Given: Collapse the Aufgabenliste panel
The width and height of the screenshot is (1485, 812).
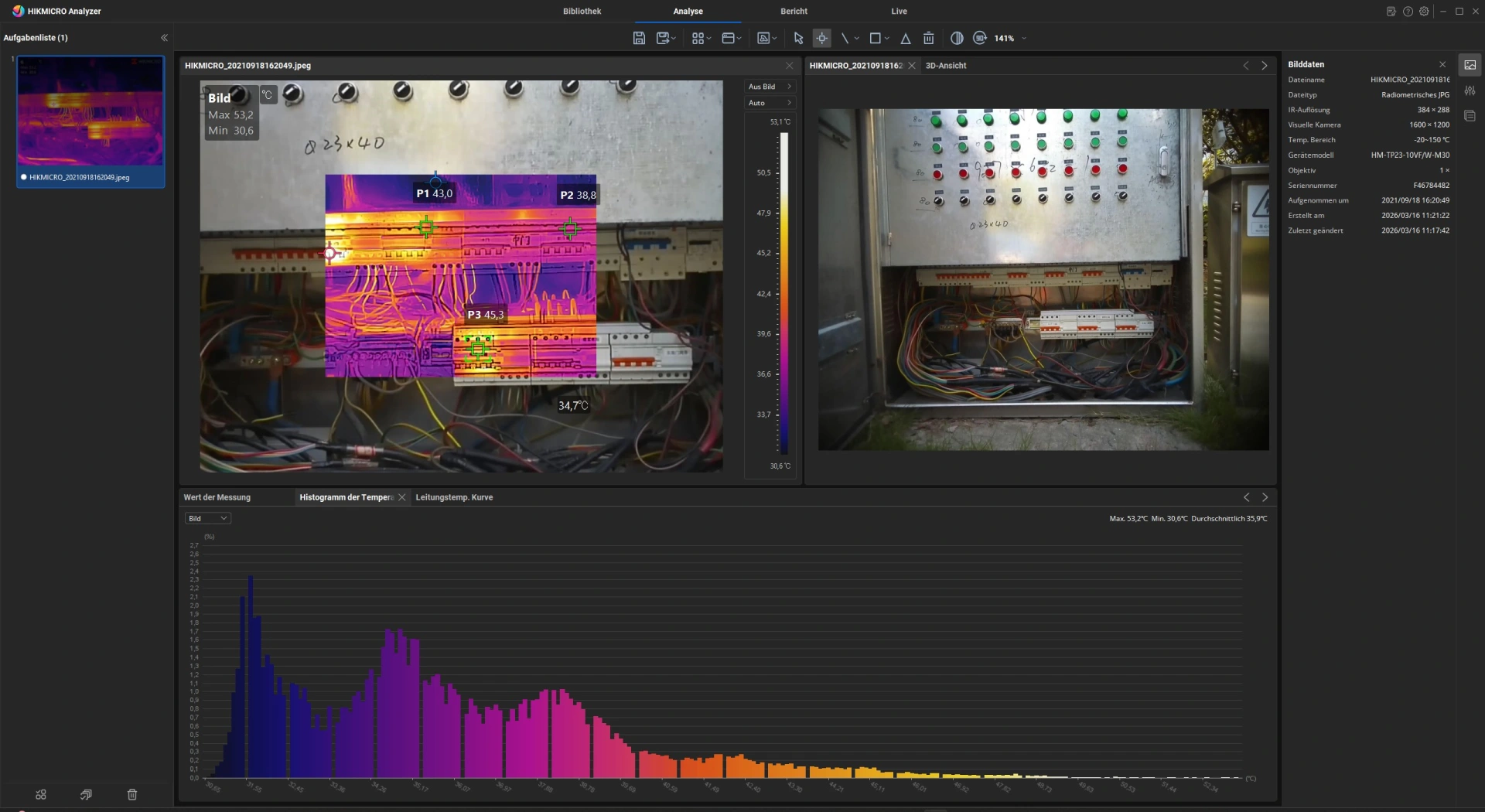Looking at the screenshot, I should coord(164,37).
